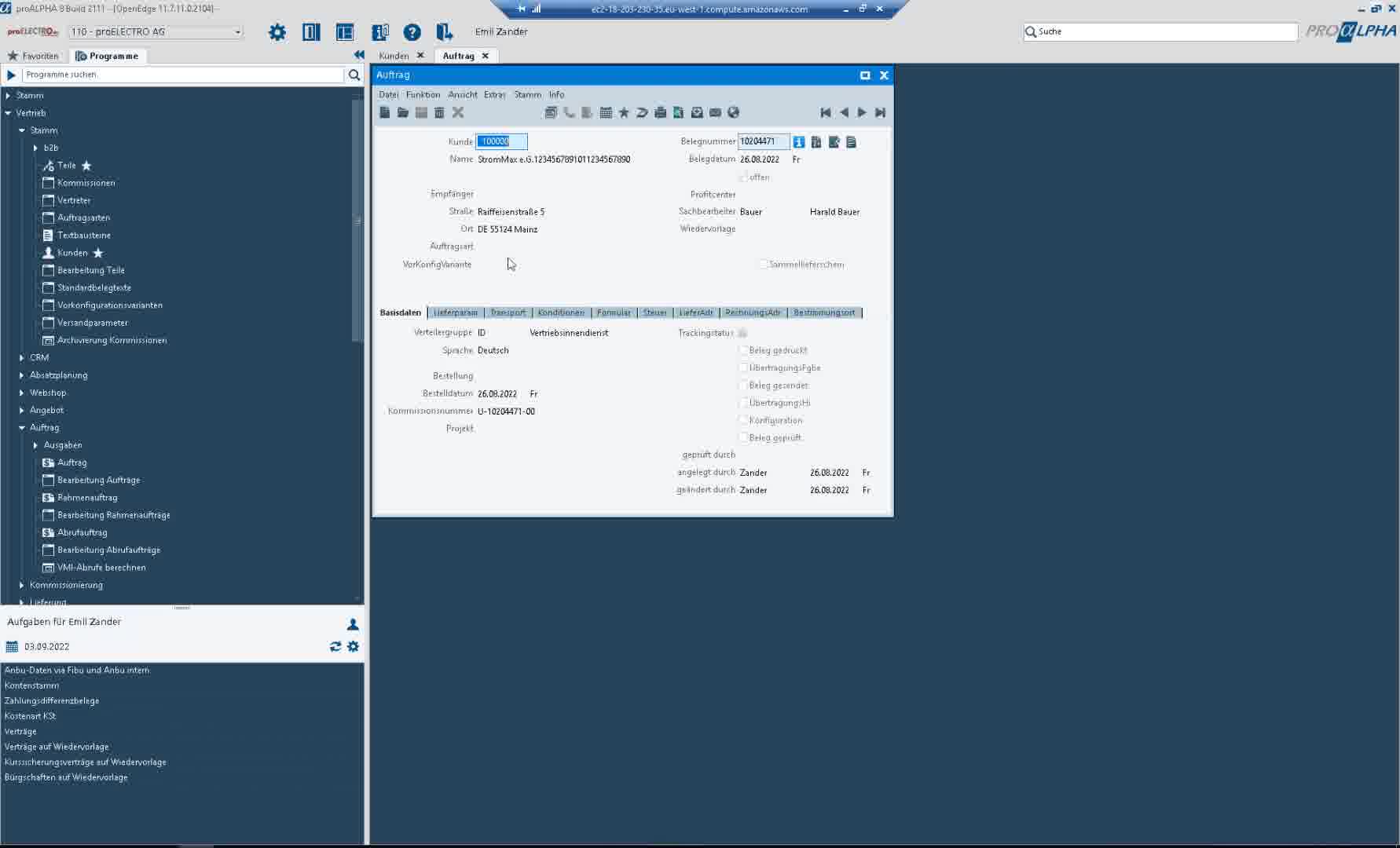
Task: Click the info panel icon in top toolbar
Action: tap(380, 32)
